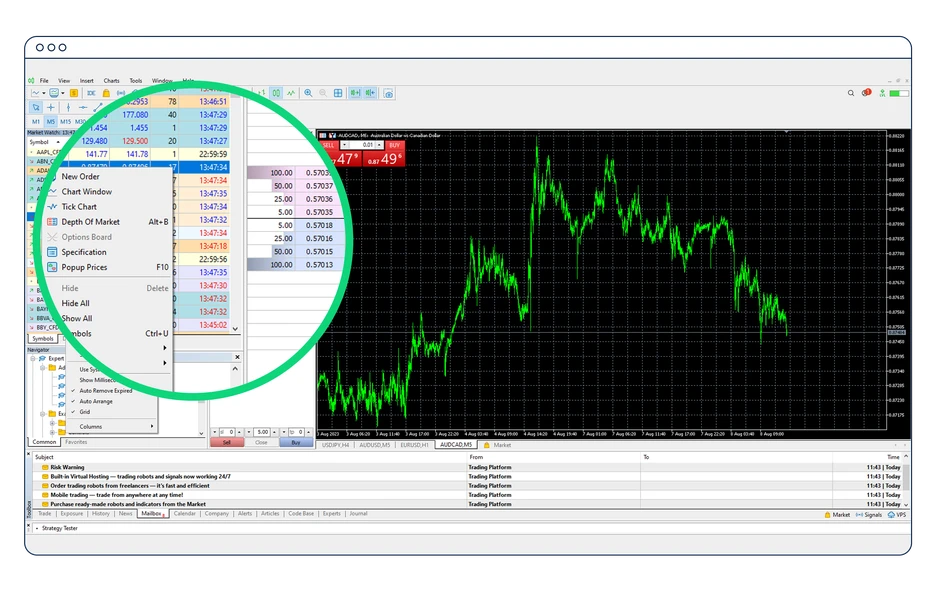Take a chart screenshot with camera icon
The image size is (936, 591).
388,94
